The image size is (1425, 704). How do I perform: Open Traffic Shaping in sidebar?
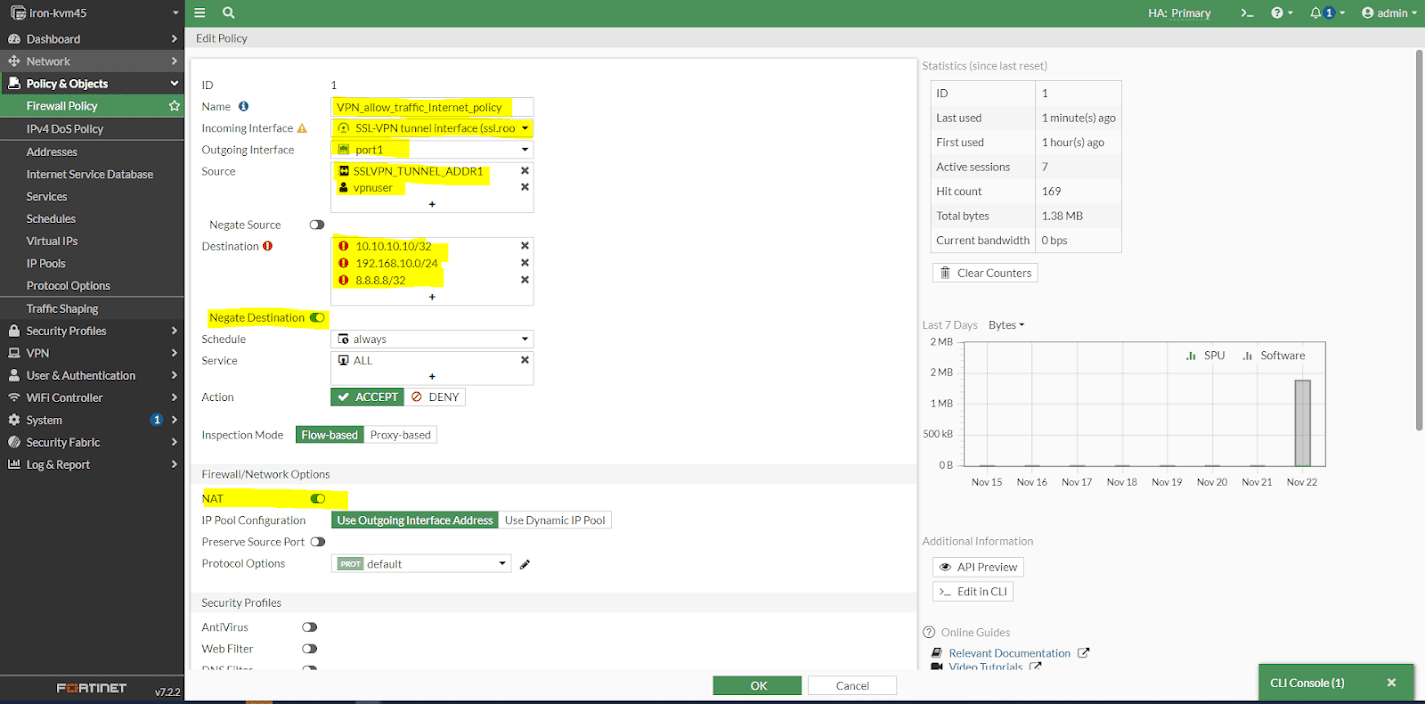click(x=62, y=309)
